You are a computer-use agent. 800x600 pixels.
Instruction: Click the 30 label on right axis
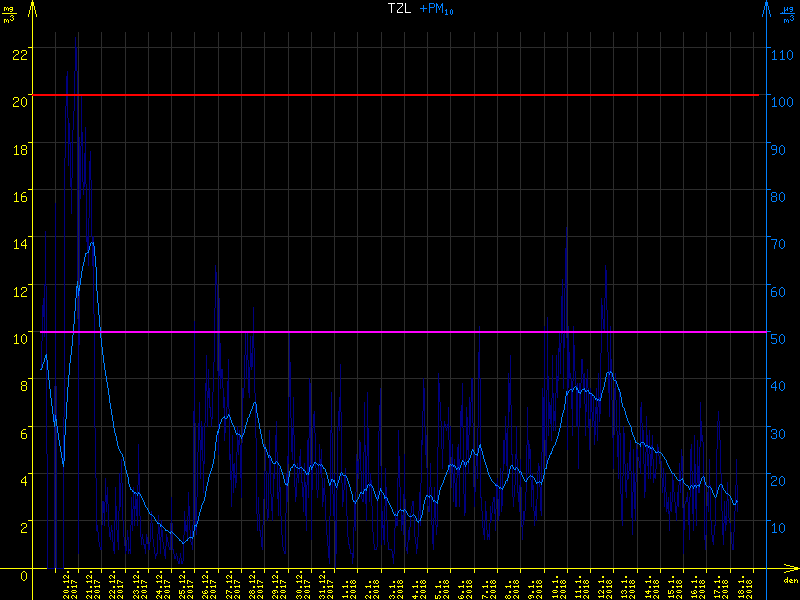click(780, 433)
